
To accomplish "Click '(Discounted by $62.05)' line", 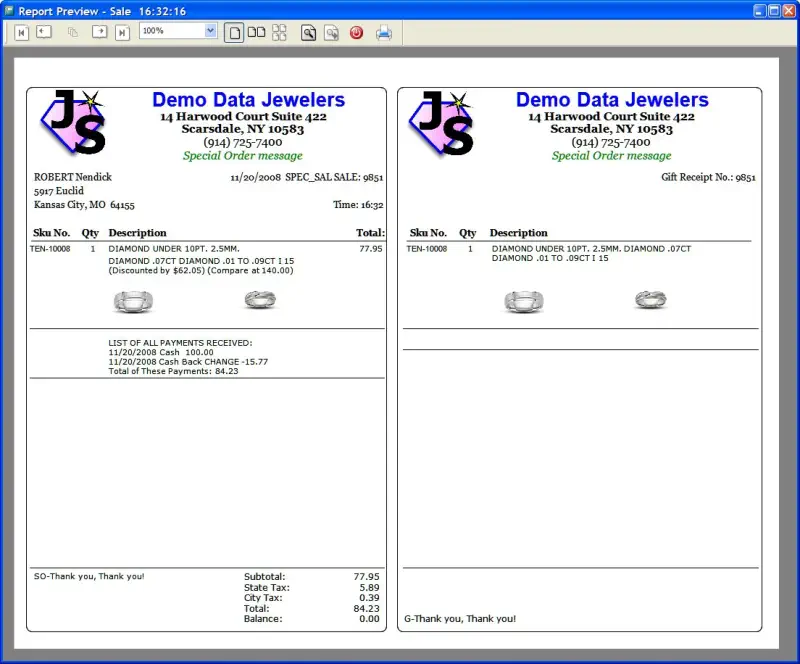I will pos(201,270).
